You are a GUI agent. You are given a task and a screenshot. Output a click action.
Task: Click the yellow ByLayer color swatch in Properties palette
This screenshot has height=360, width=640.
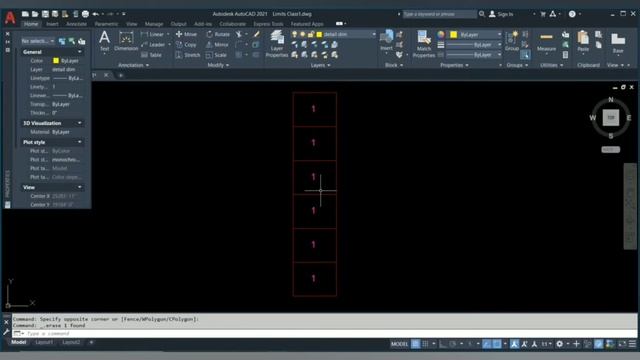coord(56,60)
